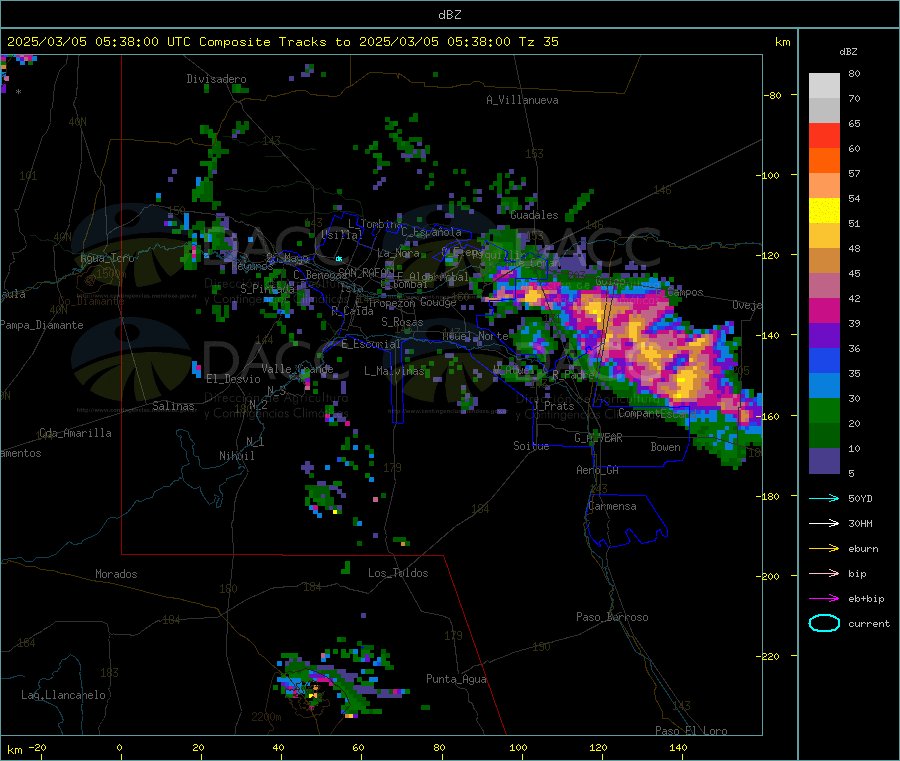
Task: Click the 'C_Espanola' map label
Action: [431, 232]
